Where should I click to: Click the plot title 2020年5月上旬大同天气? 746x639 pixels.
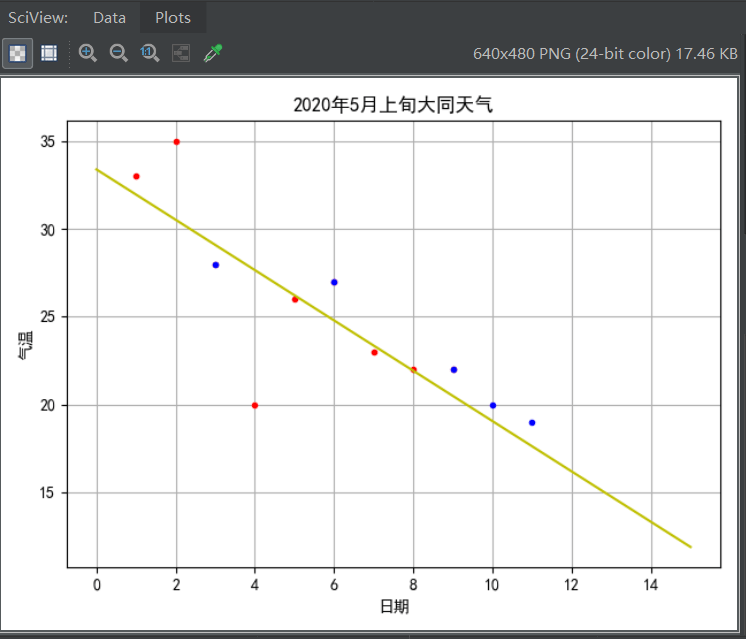coord(393,105)
